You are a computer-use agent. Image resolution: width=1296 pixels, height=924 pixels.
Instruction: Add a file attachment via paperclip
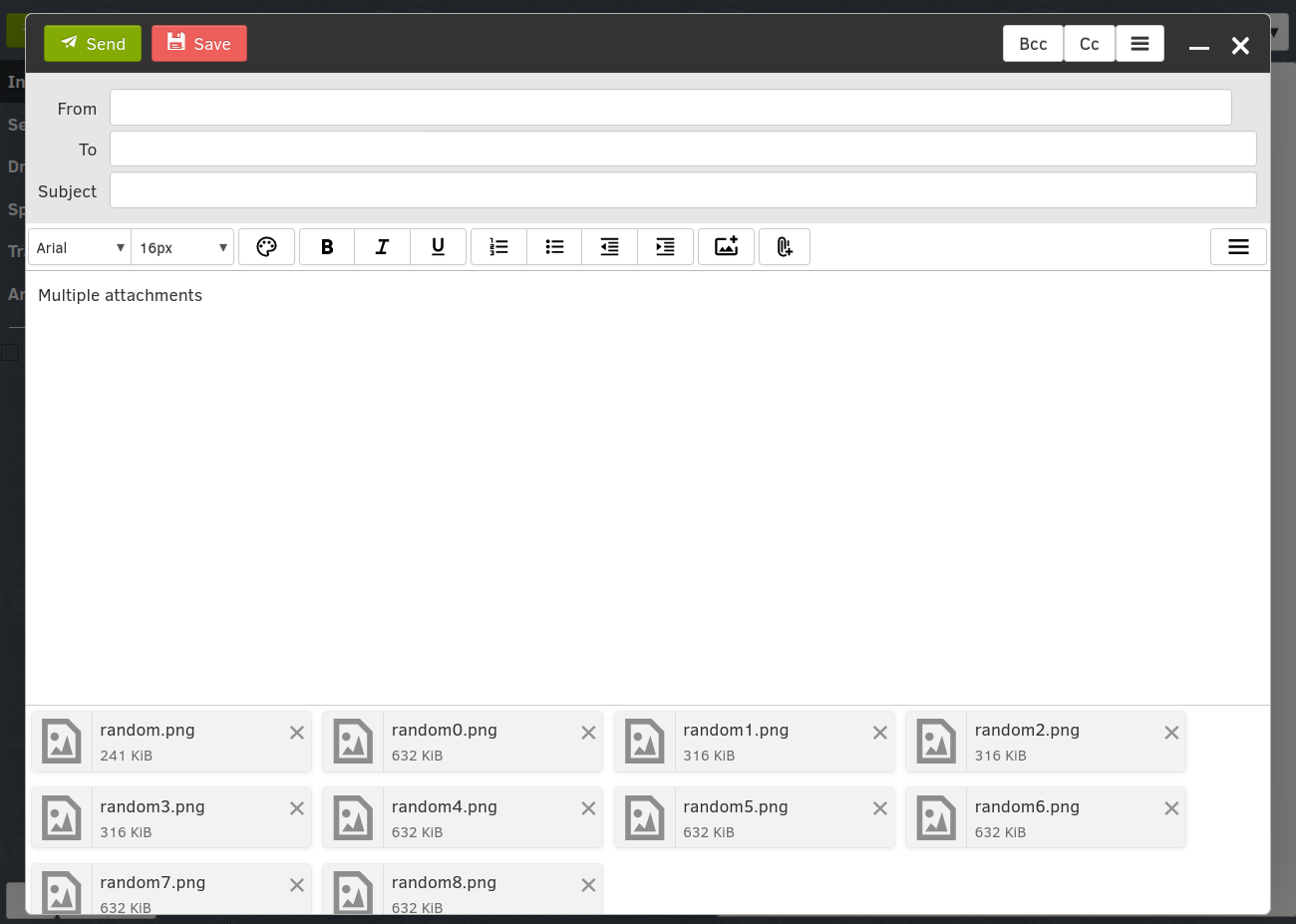click(x=785, y=247)
